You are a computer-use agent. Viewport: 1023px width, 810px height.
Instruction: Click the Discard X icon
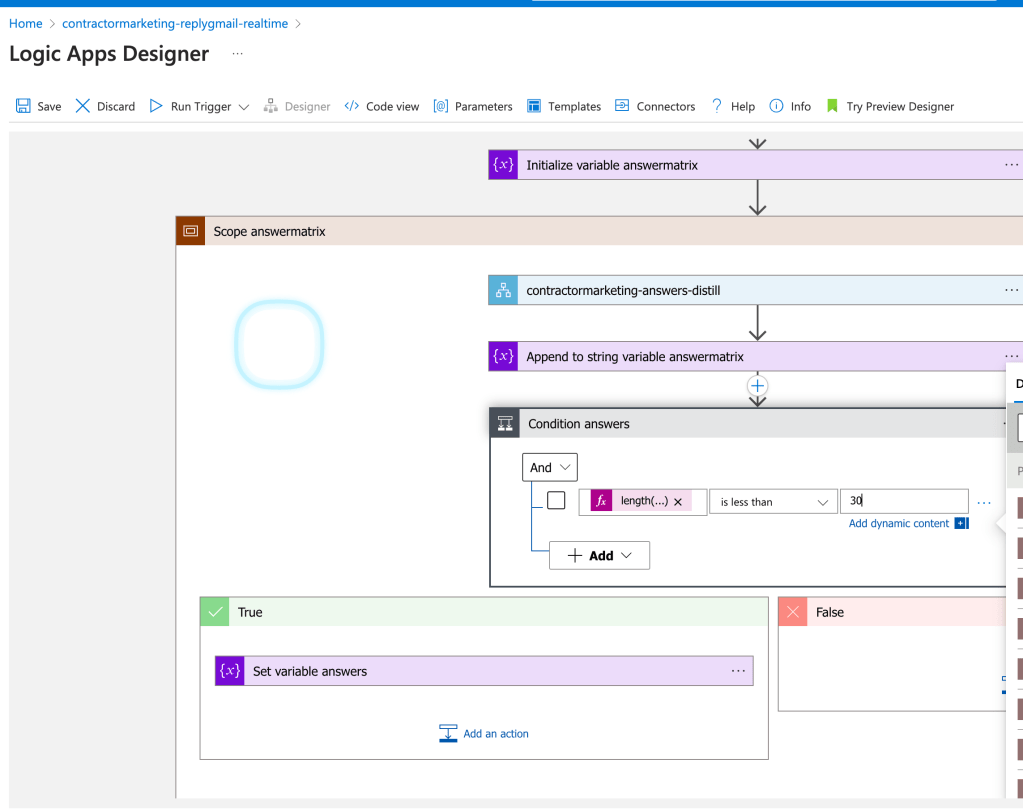(x=82, y=106)
